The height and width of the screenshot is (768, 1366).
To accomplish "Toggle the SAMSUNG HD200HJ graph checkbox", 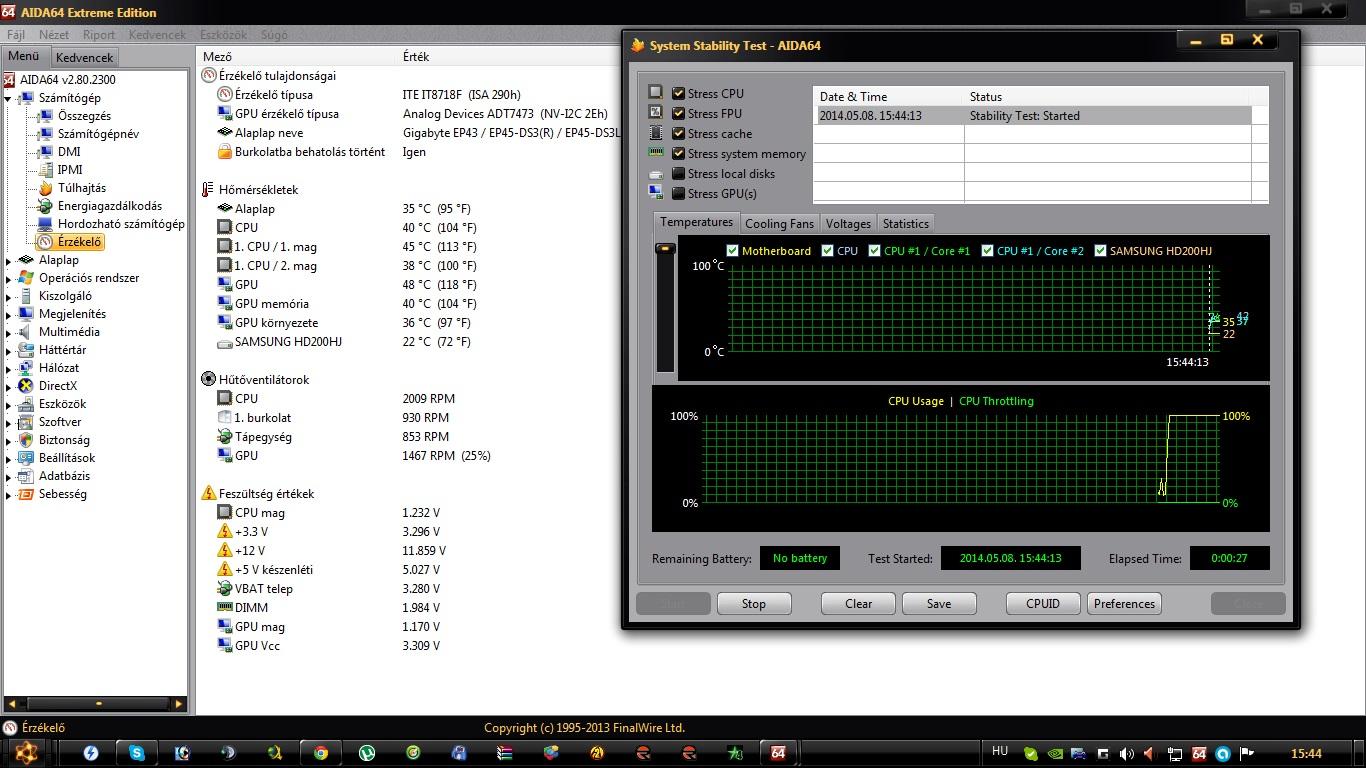I will [x=1101, y=251].
